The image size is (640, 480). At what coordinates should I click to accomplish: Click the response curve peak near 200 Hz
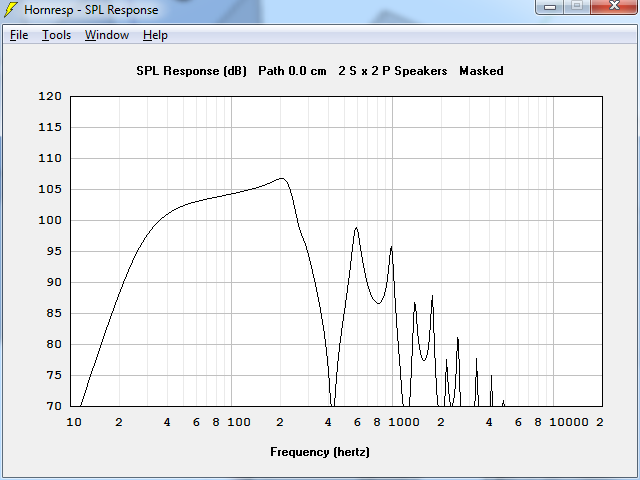tap(282, 178)
